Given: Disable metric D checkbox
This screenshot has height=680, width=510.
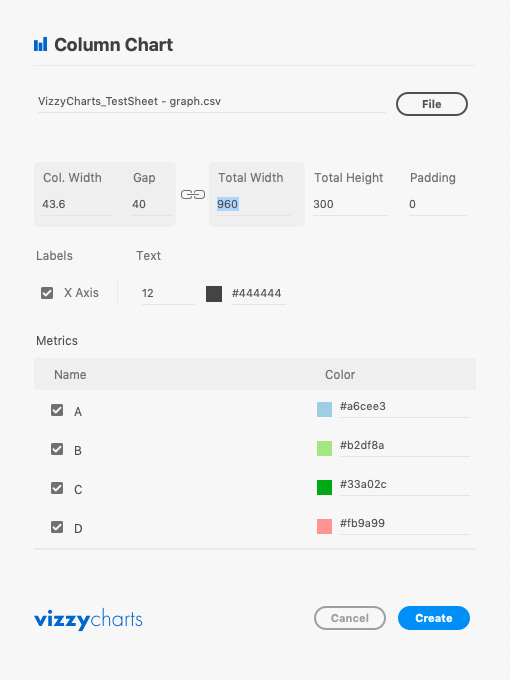Looking at the screenshot, I should [x=57, y=527].
